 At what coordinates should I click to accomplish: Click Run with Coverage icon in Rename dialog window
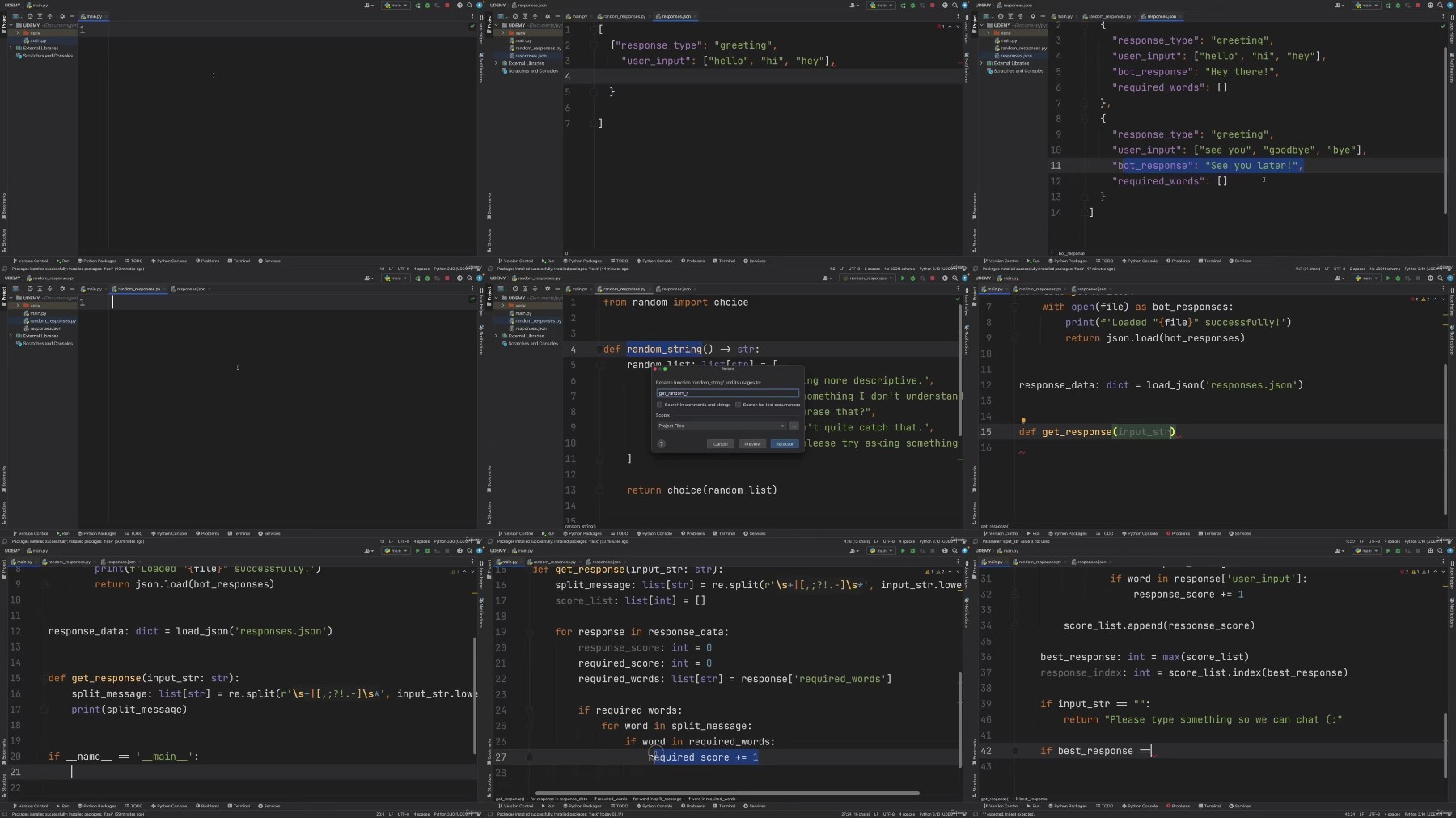click(922, 278)
